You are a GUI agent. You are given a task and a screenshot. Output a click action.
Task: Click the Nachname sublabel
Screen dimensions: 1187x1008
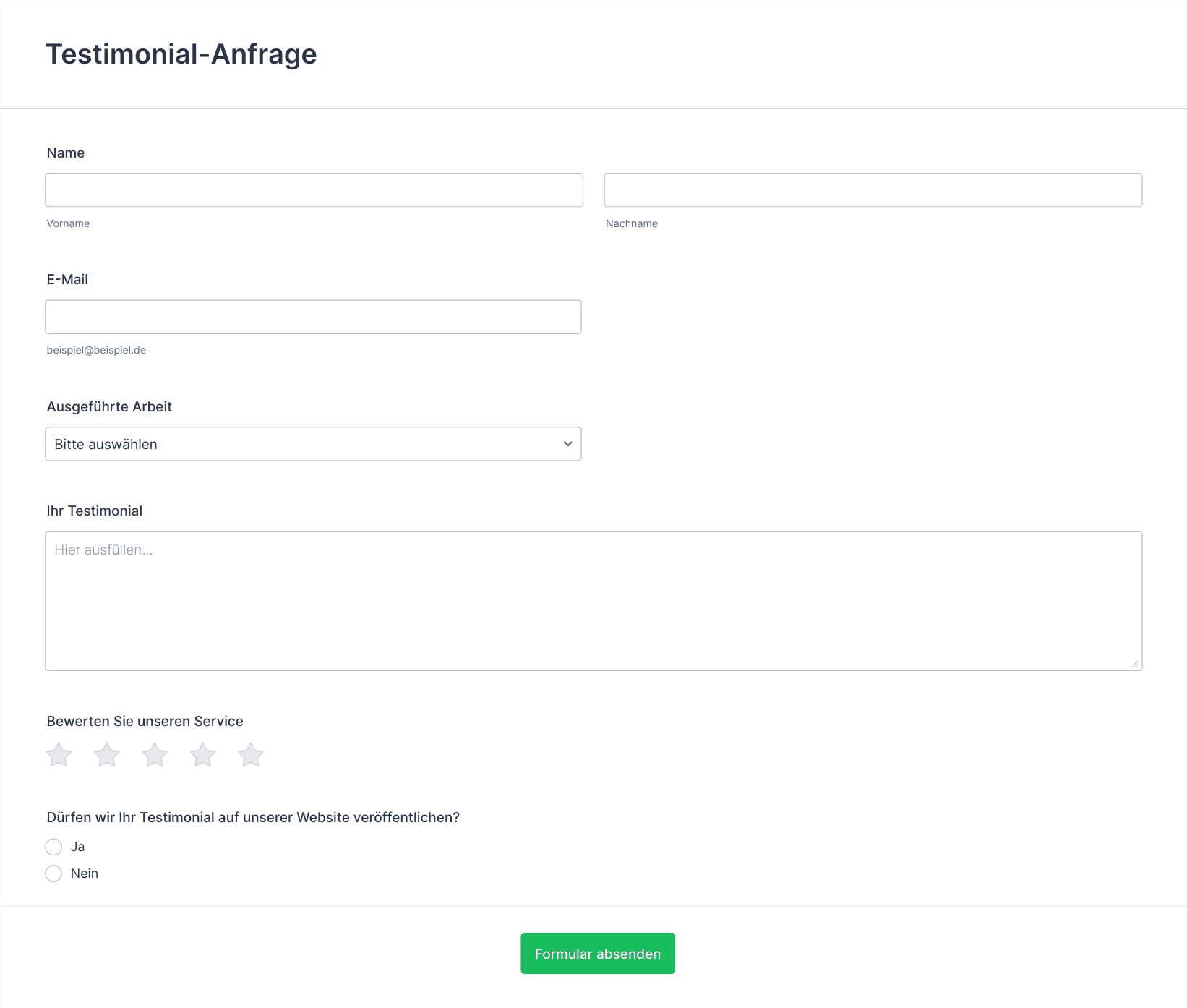tap(632, 223)
